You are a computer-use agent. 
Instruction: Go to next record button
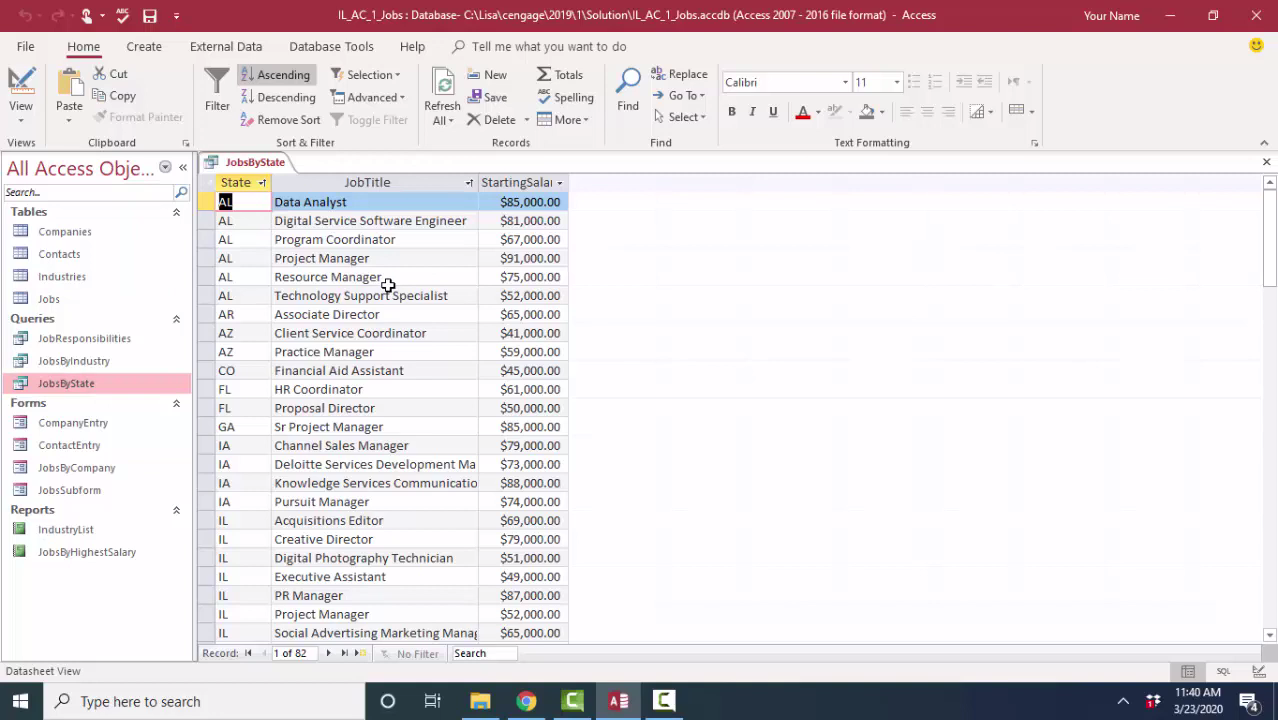tap(328, 653)
